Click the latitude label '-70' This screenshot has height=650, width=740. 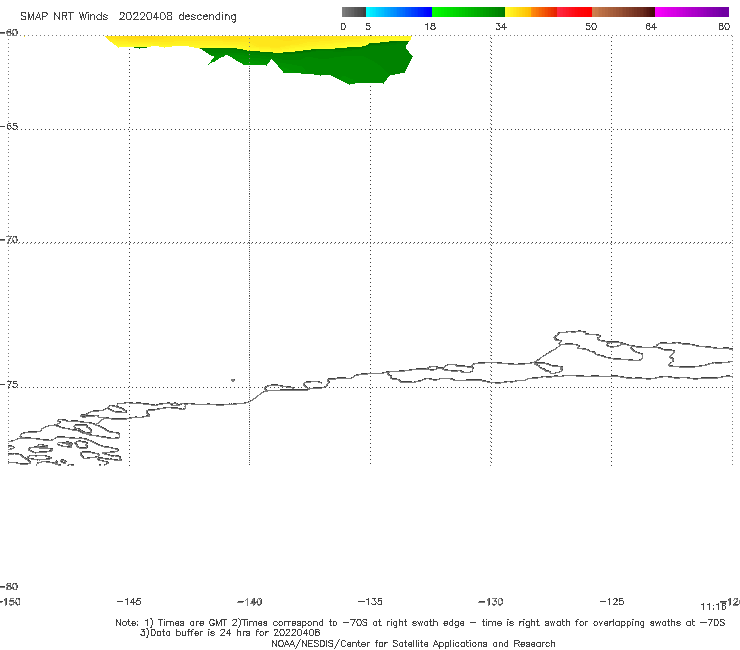(9, 240)
